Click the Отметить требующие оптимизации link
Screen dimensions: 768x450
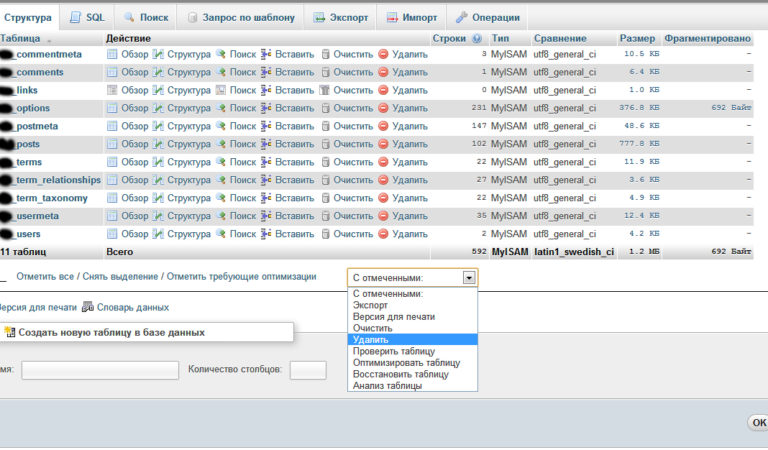click(x=241, y=277)
